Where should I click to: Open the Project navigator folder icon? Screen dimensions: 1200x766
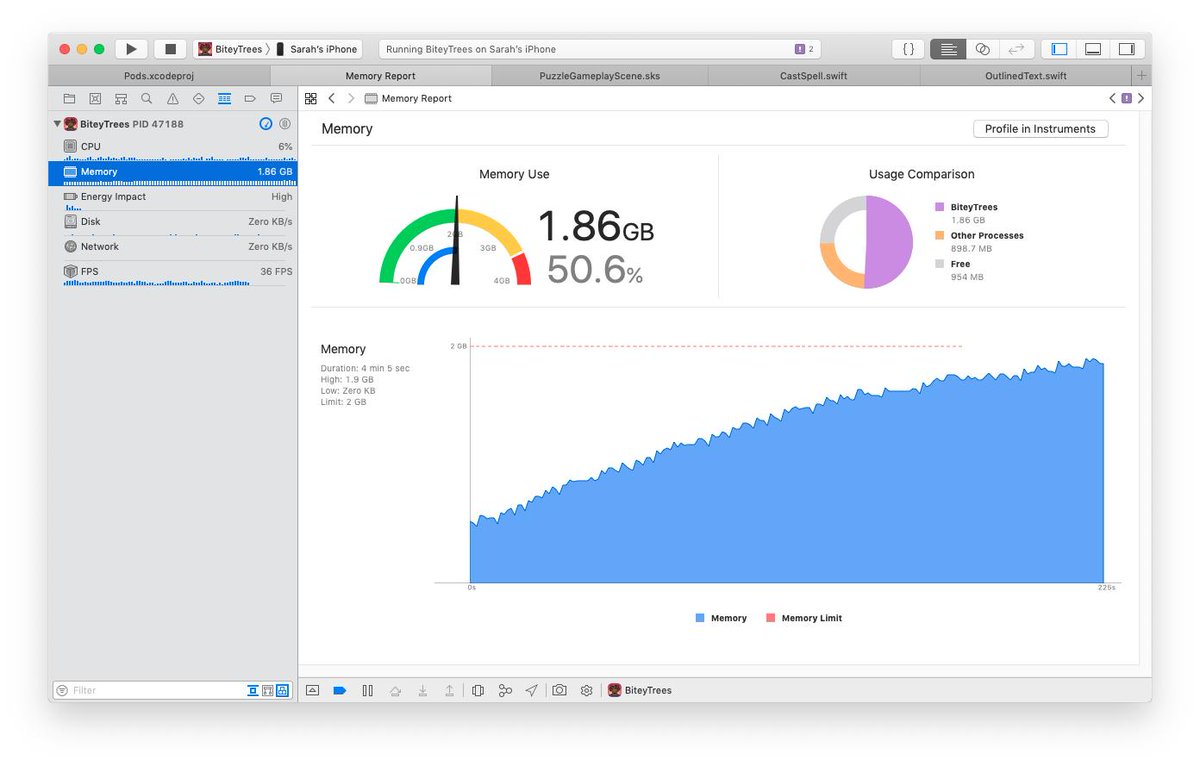(69, 99)
